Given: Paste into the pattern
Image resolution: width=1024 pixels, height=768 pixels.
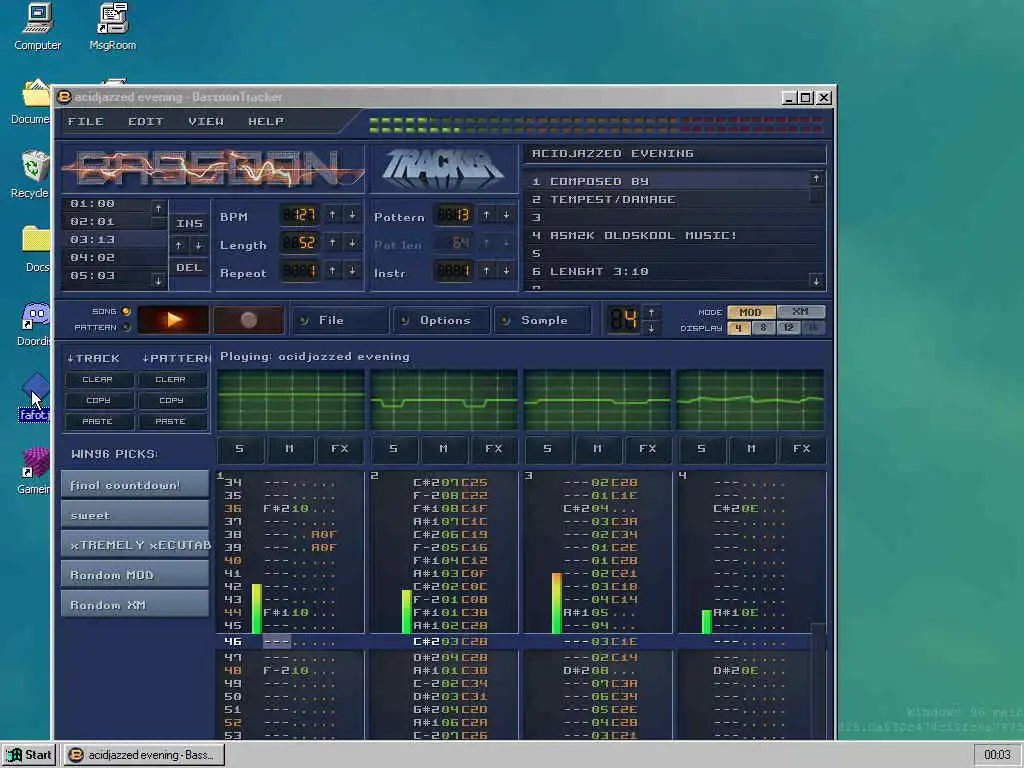Looking at the screenshot, I should (x=171, y=421).
